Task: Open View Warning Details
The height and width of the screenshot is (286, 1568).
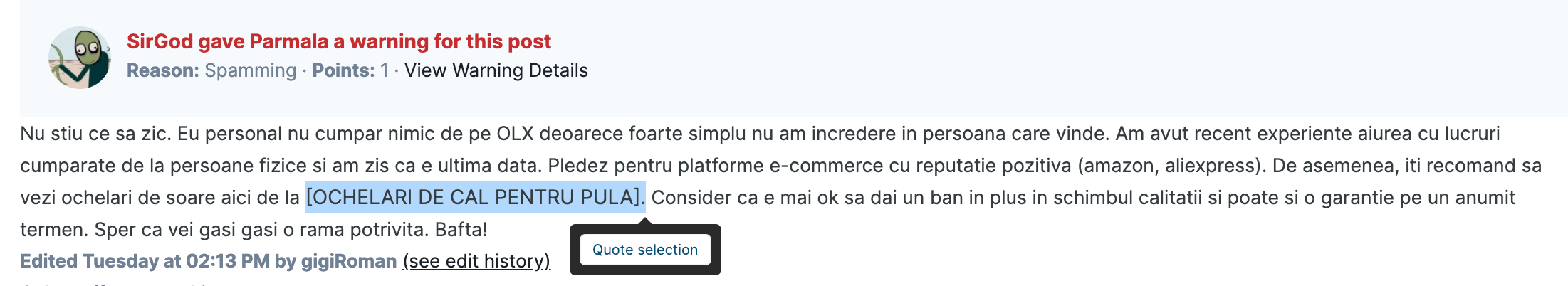Action: click(496, 70)
